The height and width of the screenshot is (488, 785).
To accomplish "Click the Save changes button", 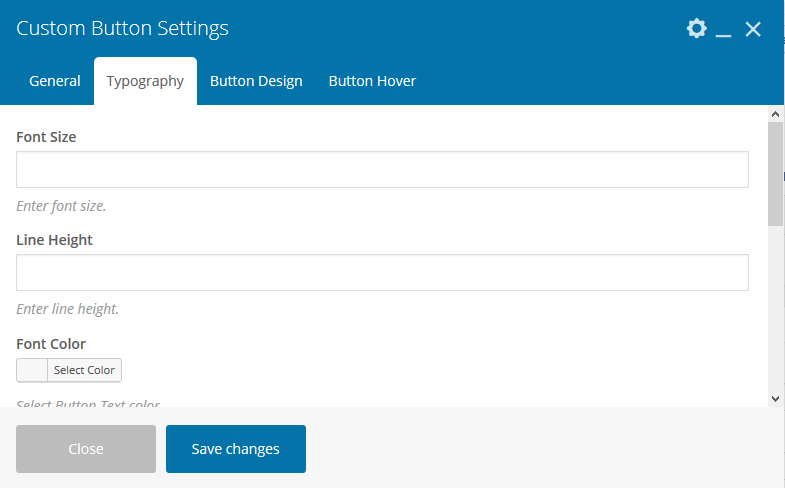I will [235, 449].
